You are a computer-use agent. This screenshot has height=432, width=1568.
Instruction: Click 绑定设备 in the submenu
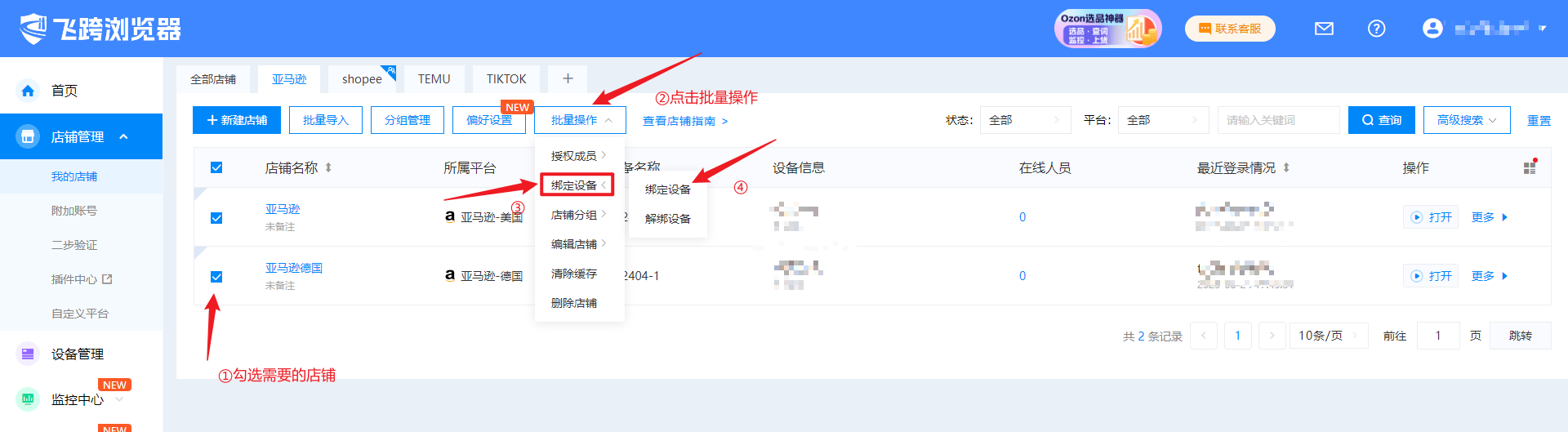668,189
